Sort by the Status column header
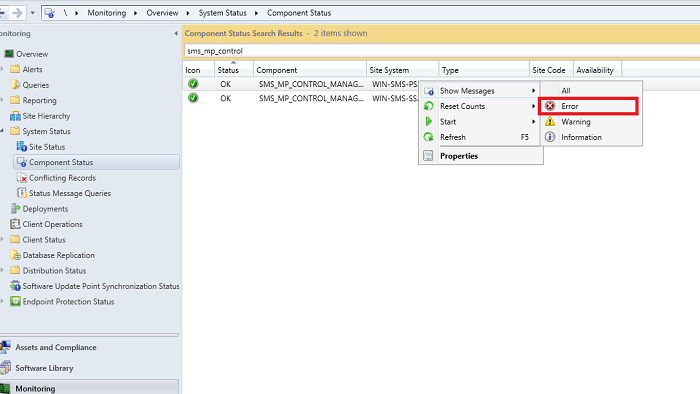 point(233,70)
